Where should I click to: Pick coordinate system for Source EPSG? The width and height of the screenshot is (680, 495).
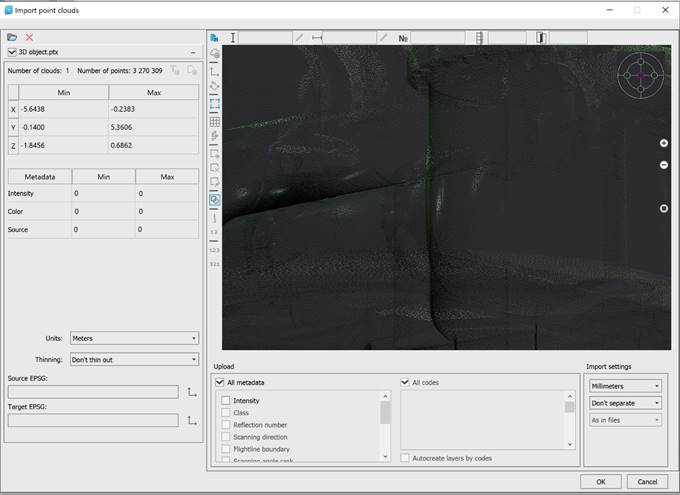tap(192, 392)
